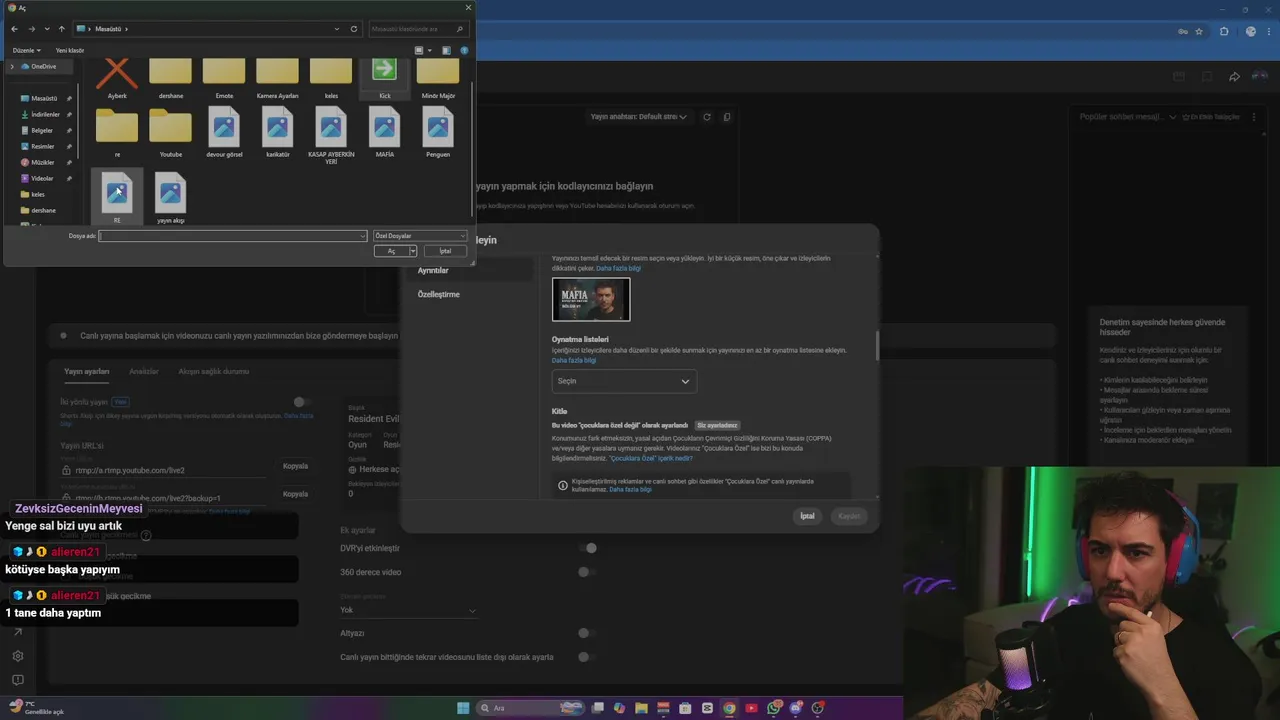Click the MAFIA stream thumbnail preview

coord(591,299)
